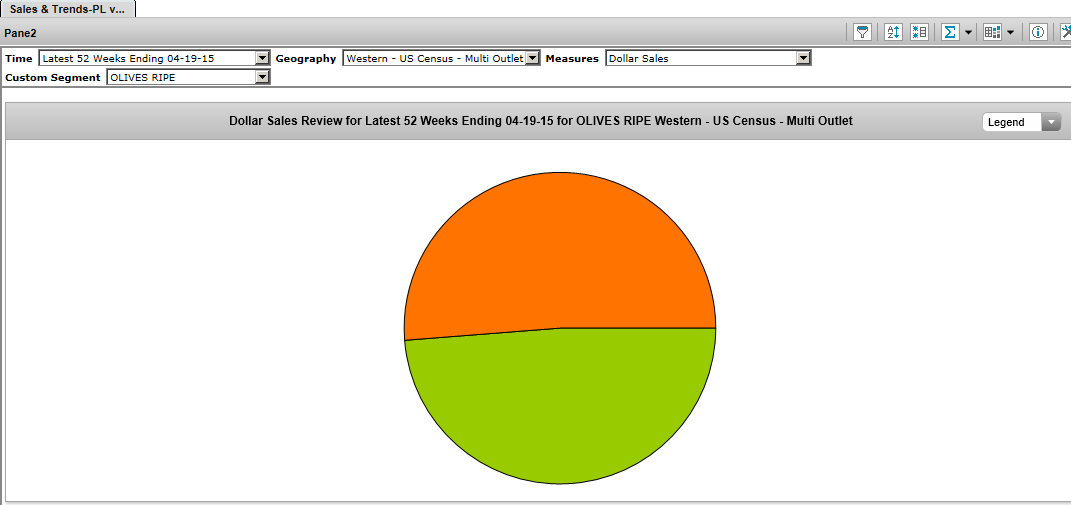Click the filter funnel icon

coord(862,32)
